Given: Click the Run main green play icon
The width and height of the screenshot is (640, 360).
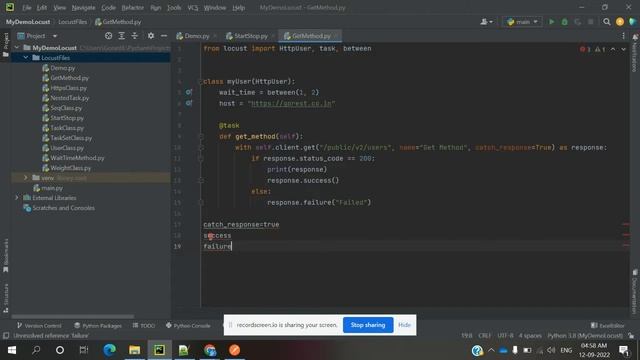Looking at the screenshot, I should 551,22.
